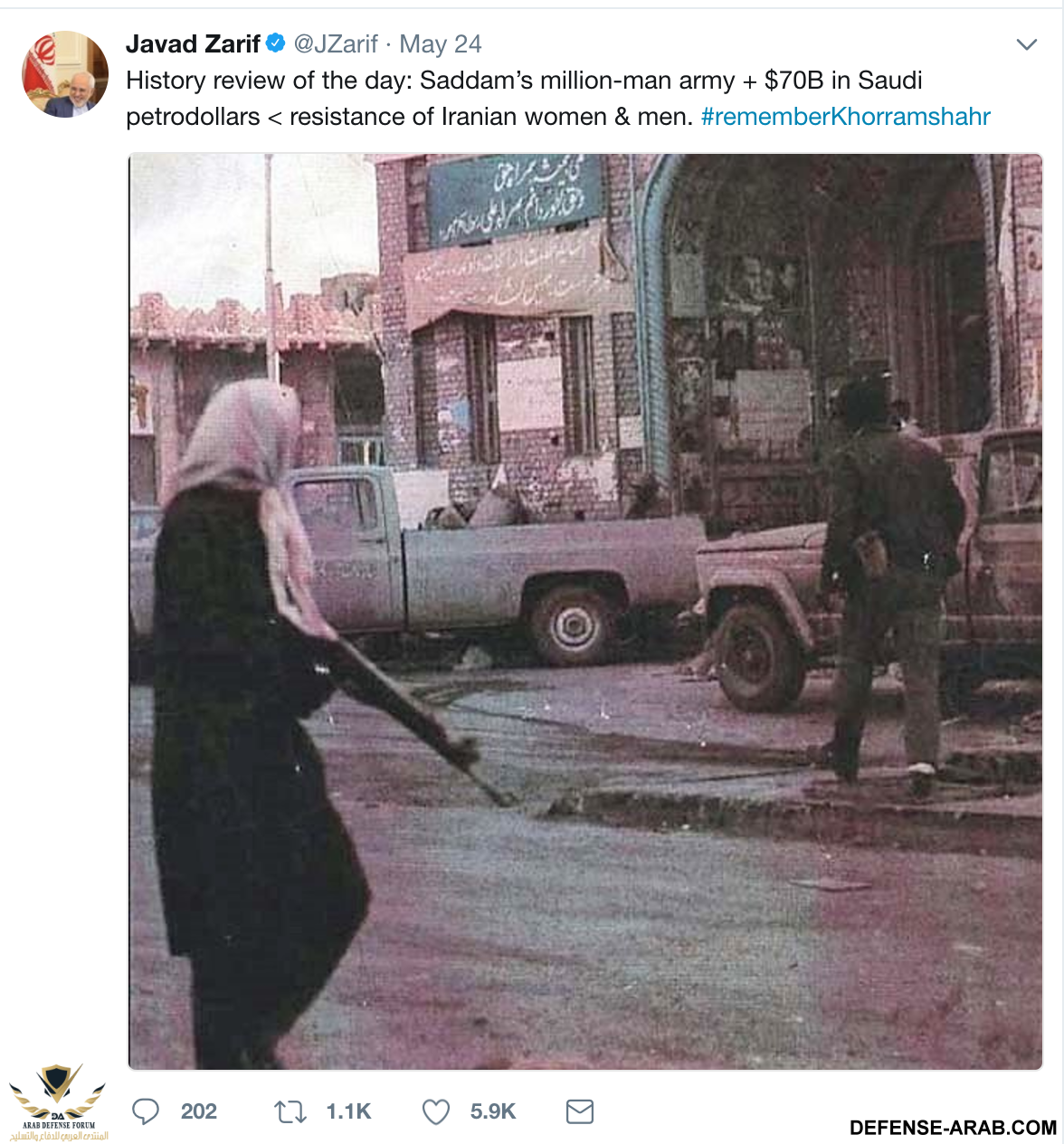Send tweet via envelope message icon
1064x1144 pixels.
click(x=580, y=1111)
